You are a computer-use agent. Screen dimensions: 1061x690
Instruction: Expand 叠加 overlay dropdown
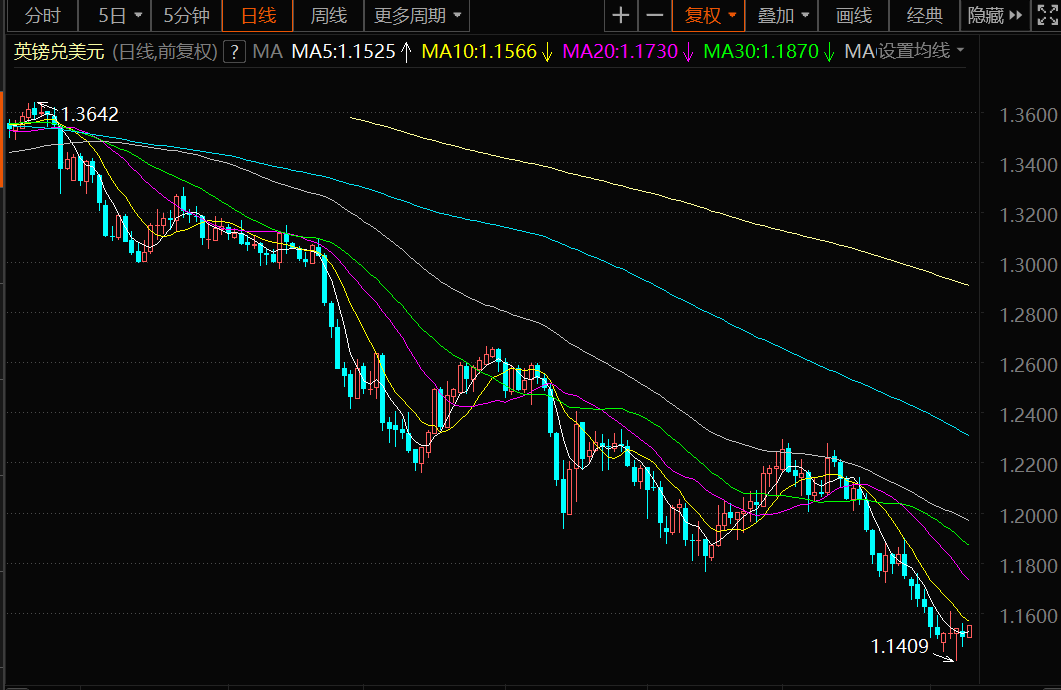pos(782,16)
